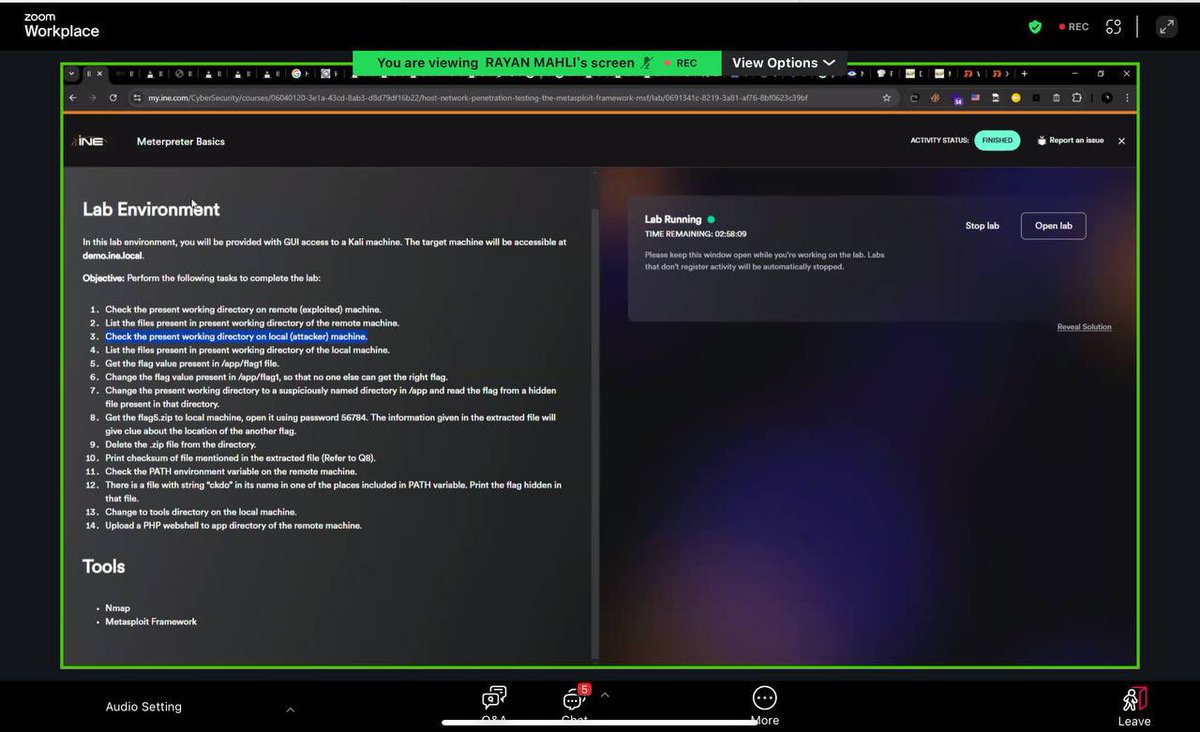Screen dimensions: 1200x732
Task: Click the purple extension badge showing 14
Action: (x=957, y=99)
